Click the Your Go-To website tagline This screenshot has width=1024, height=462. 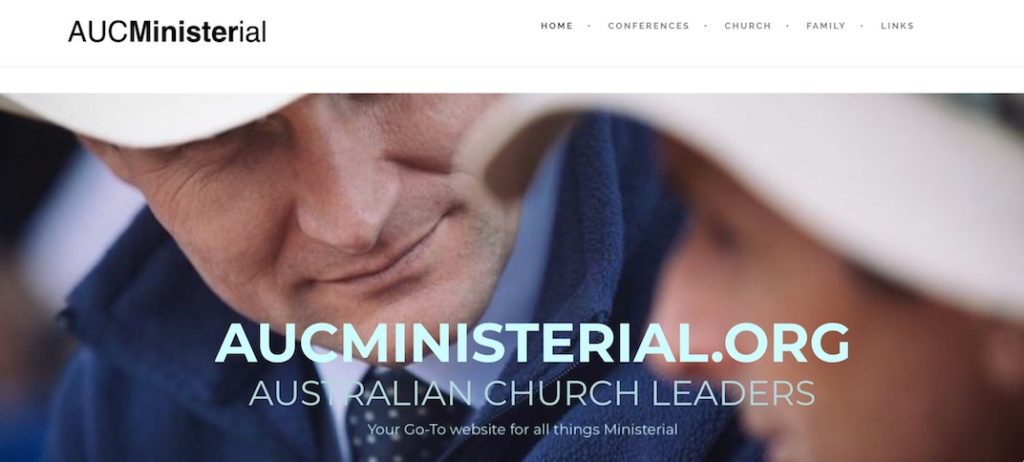tap(522, 430)
